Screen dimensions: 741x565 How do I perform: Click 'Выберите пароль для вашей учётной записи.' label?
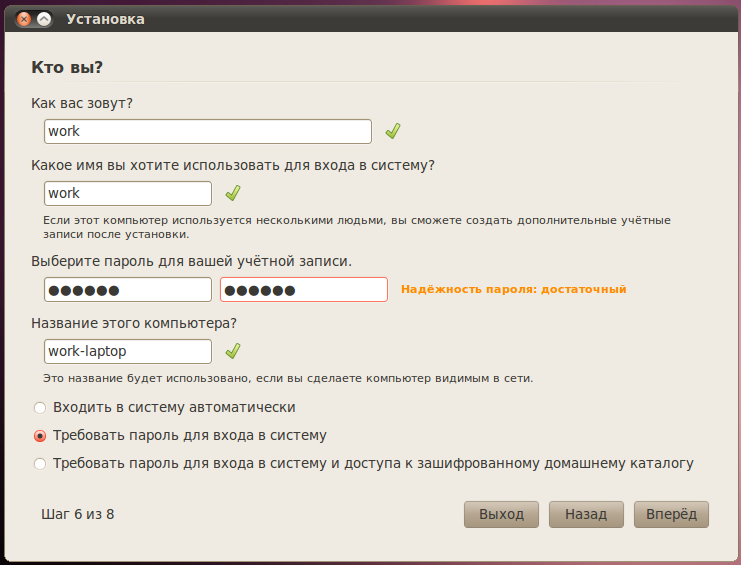tap(191, 261)
